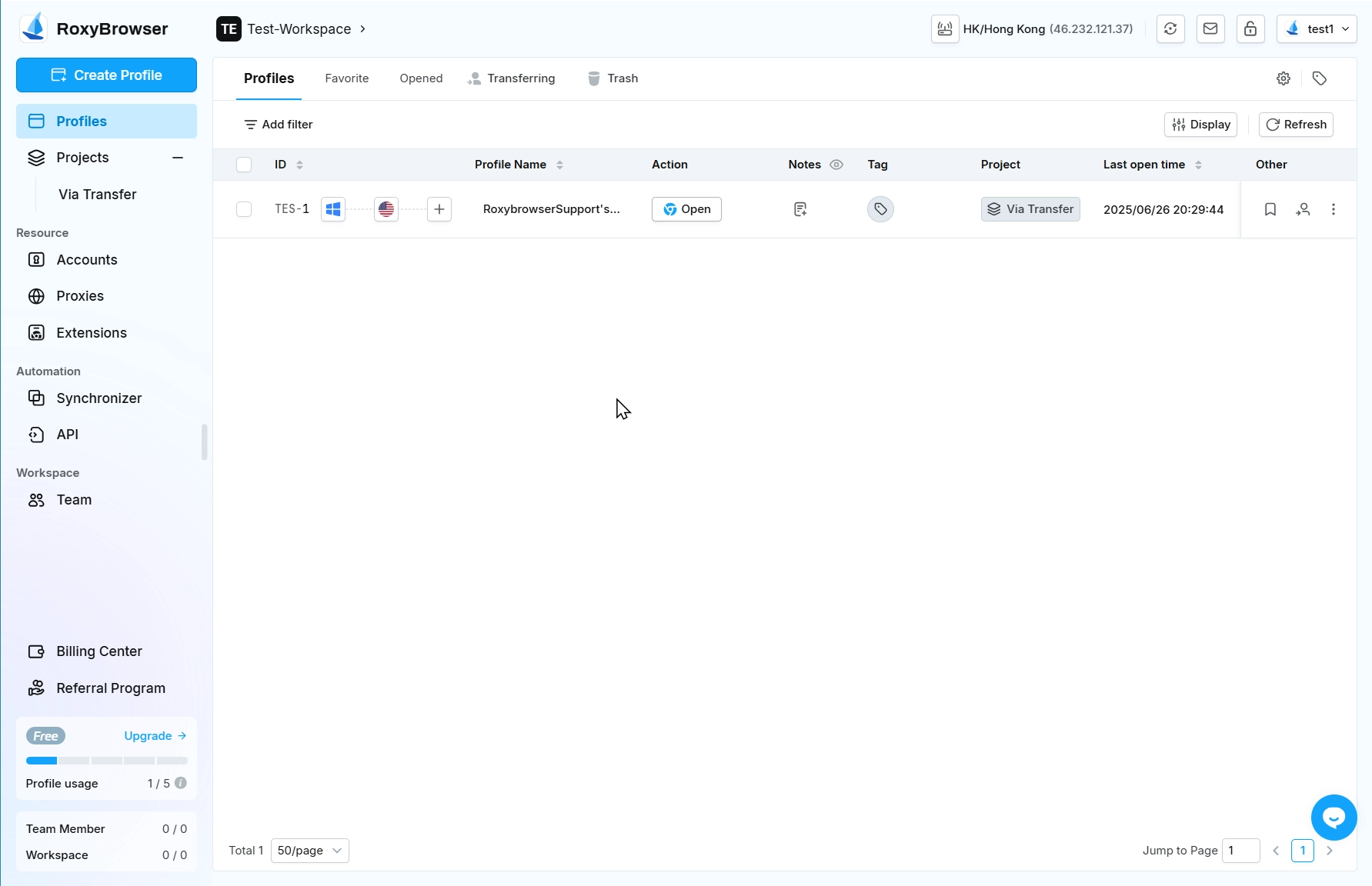Open Referral Program
1372x886 pixels.
point(106,688)
